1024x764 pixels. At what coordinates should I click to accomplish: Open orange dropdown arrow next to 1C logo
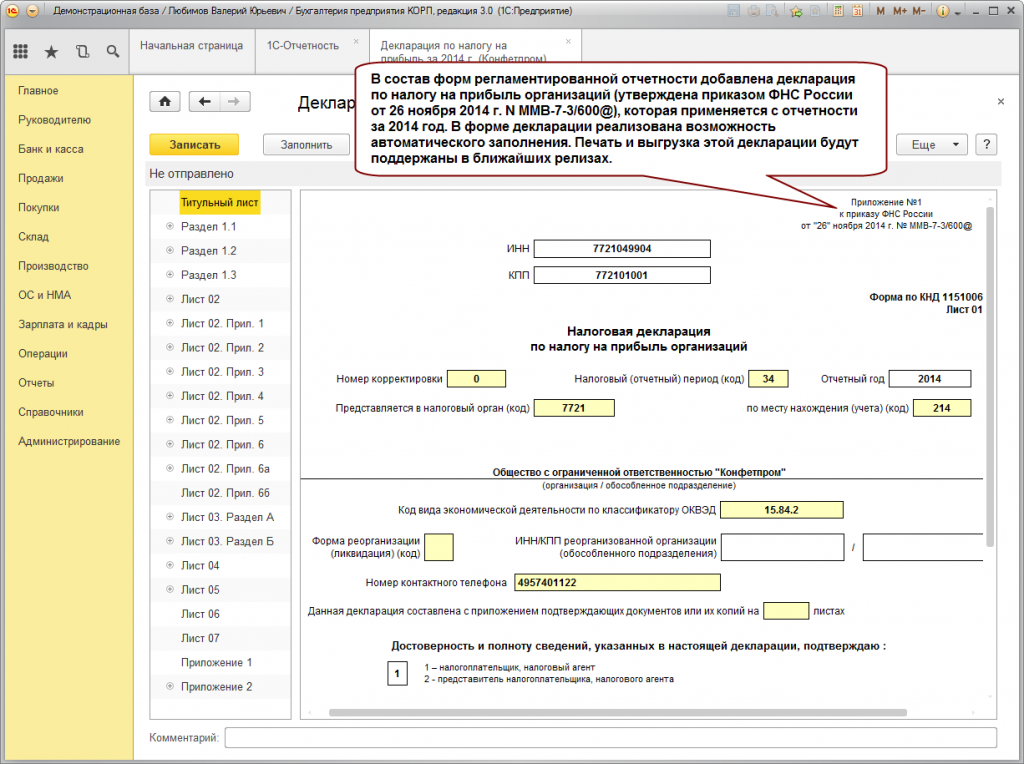coord(31,11)
